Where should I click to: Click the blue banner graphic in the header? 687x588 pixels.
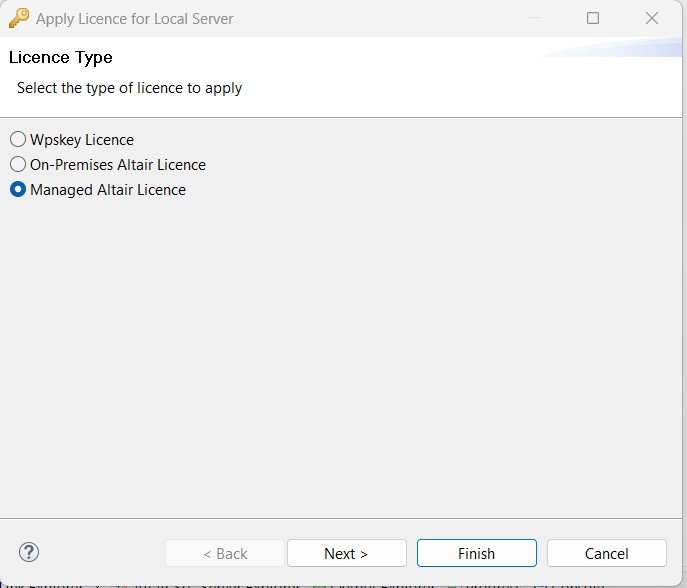pyautogui.click(x=620, y=48)
